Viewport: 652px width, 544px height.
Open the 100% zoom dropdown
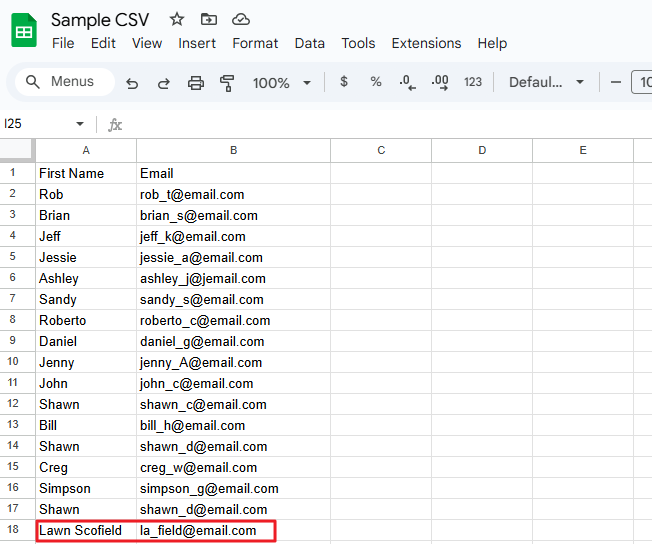coord(281,83)
